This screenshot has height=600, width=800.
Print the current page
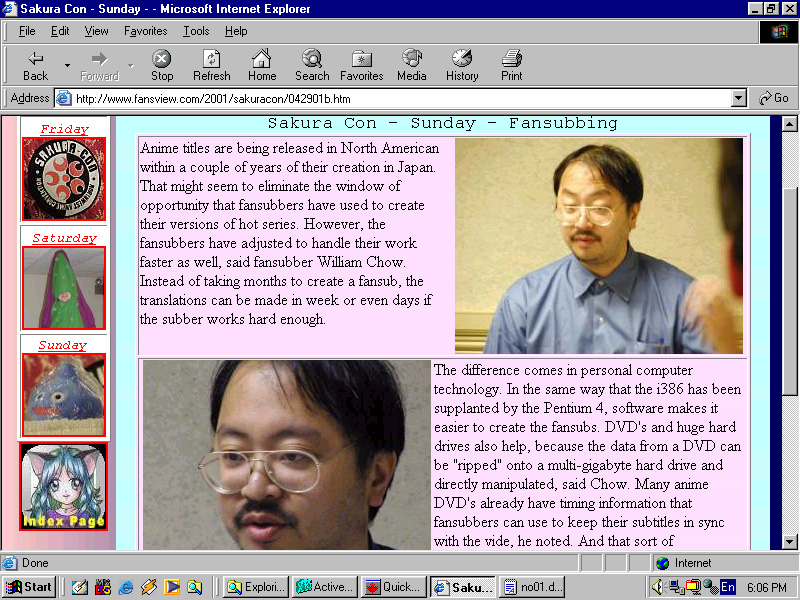tap(512, 65)
